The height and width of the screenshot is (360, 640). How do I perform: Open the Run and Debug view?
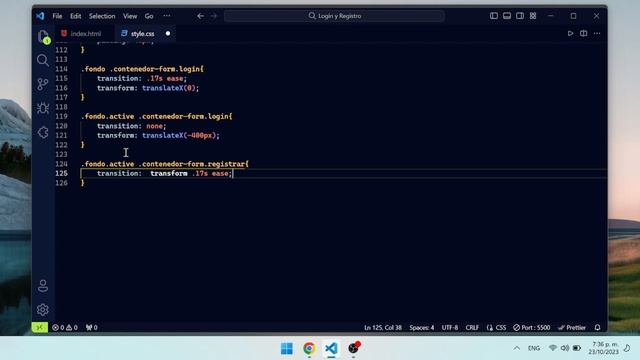pyautogui.click(x=42, y=108)
